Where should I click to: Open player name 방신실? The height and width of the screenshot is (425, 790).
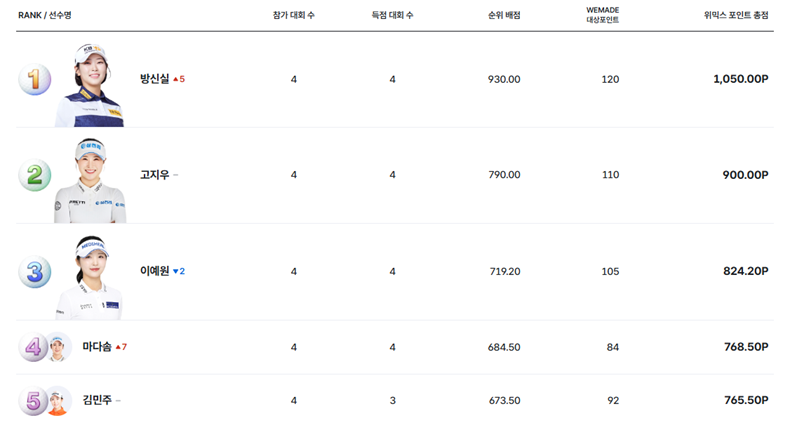154,79
